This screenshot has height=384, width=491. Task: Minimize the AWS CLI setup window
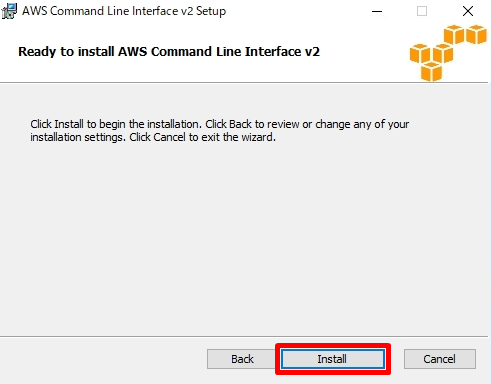pyautogui.click(x=377, y=11)
